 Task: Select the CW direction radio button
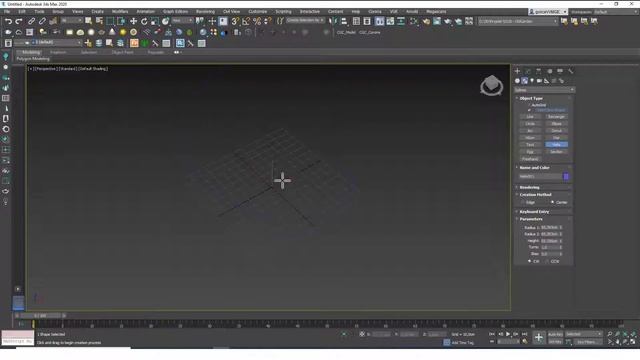(x=529, y=261)
